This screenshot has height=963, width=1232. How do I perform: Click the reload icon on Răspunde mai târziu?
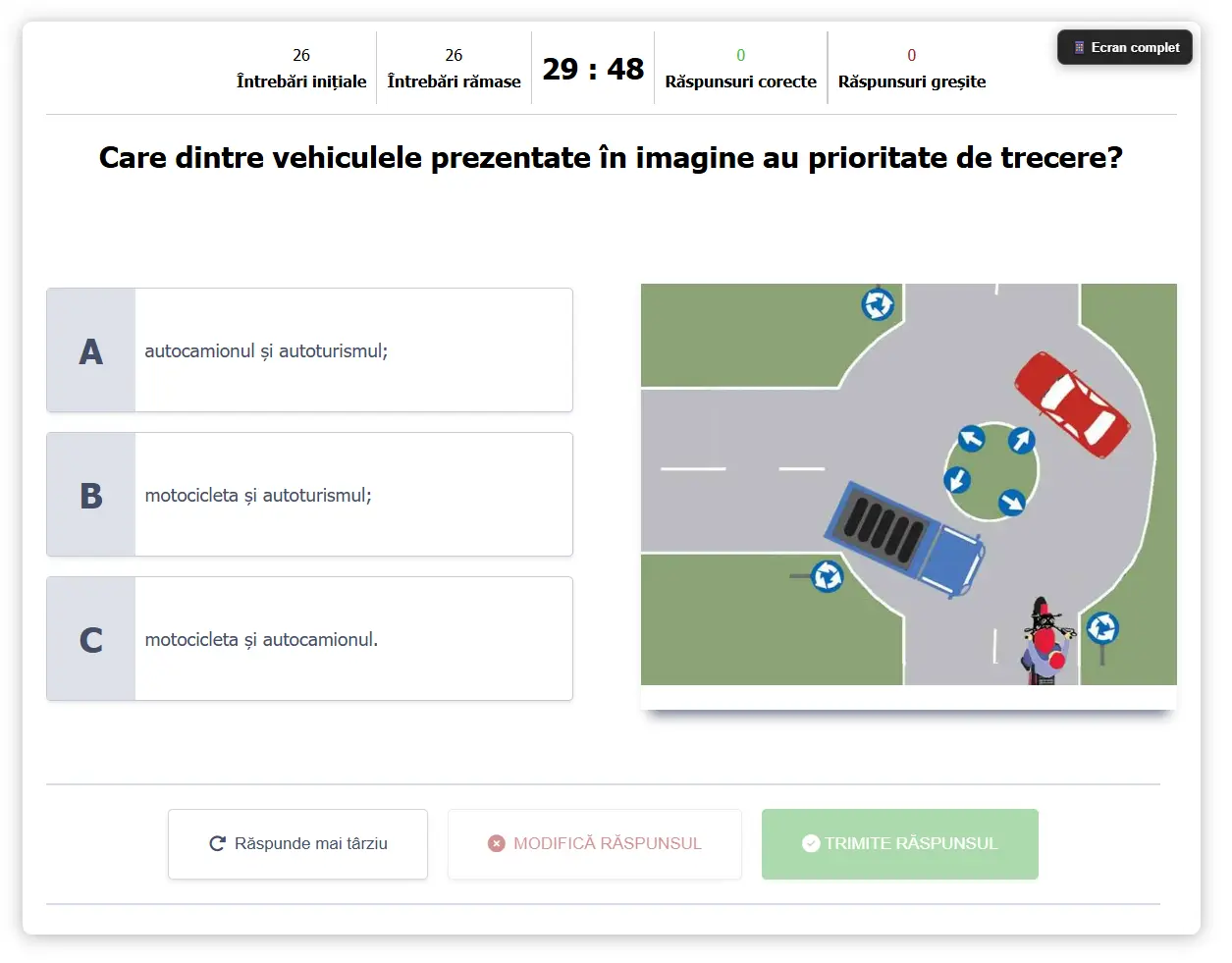pos(218,843)
